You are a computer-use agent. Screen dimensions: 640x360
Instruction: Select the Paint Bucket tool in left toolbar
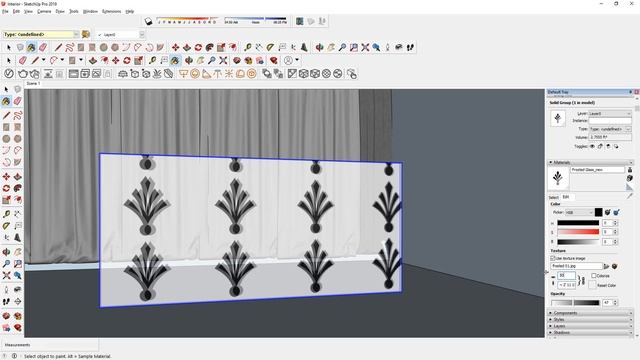coord(6,101)
